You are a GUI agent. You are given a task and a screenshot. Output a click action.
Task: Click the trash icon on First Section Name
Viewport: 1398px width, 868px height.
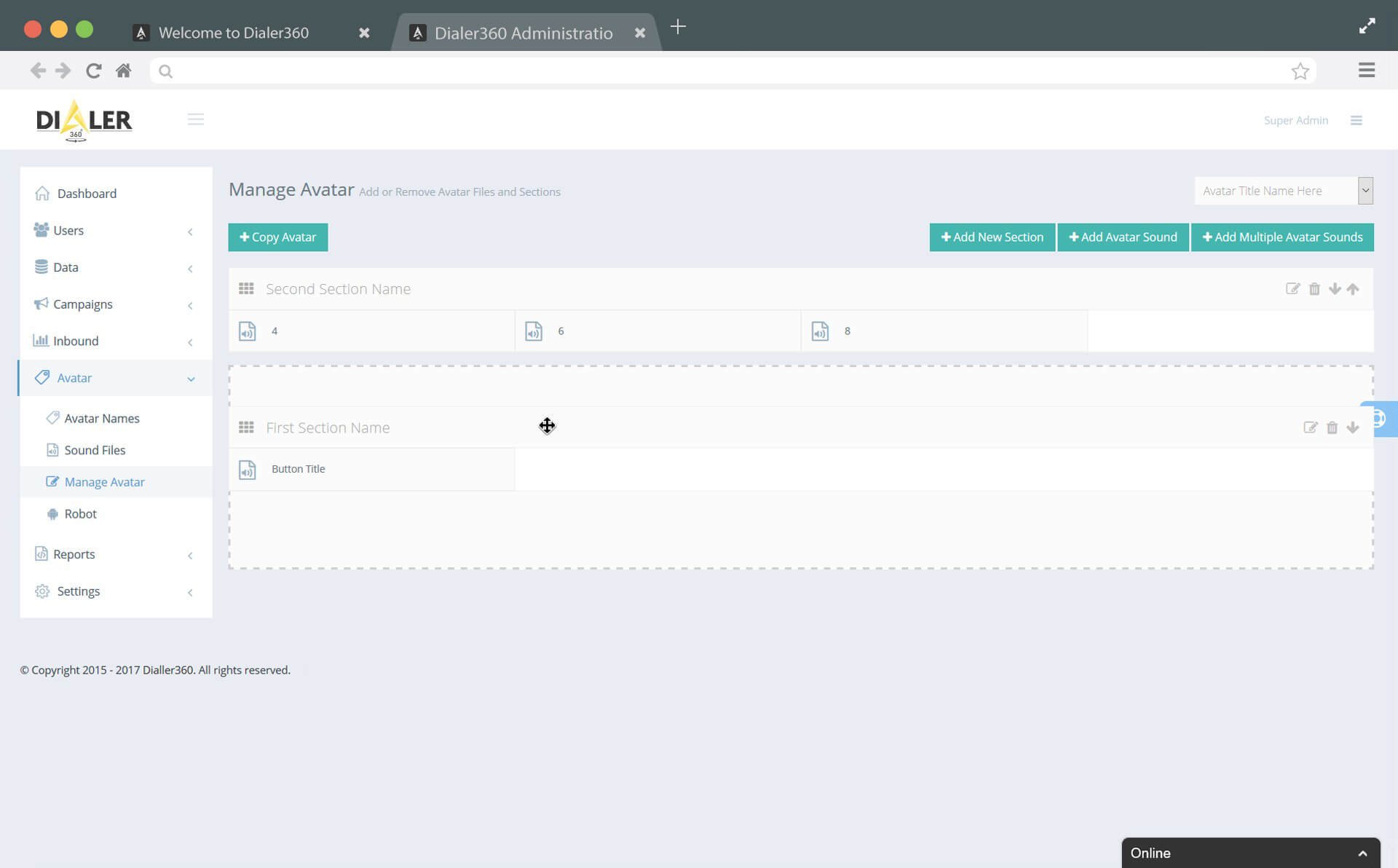tap(1332, 427)
